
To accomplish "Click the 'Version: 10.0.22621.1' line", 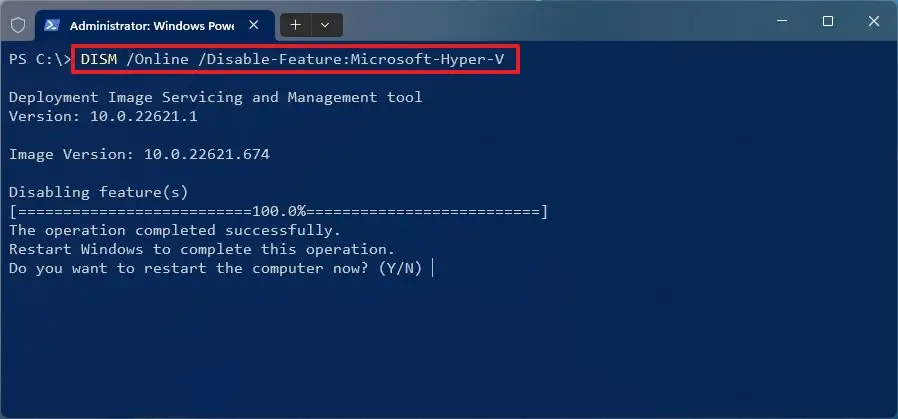I will [x=103, y=116].
